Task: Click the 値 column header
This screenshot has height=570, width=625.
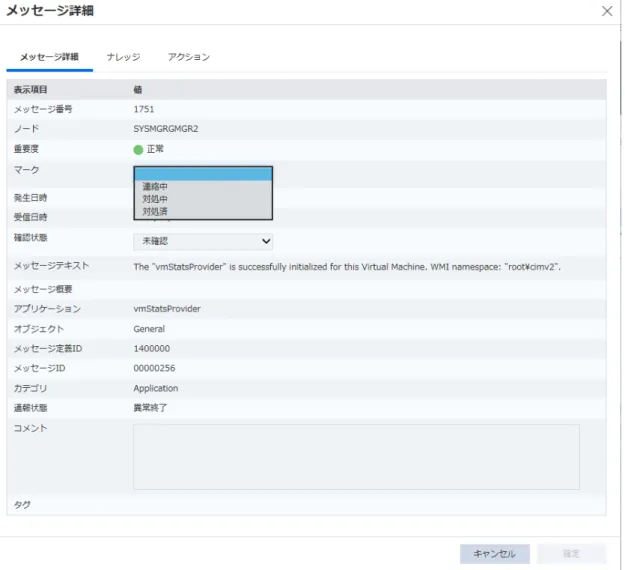Action: (138, 90)
